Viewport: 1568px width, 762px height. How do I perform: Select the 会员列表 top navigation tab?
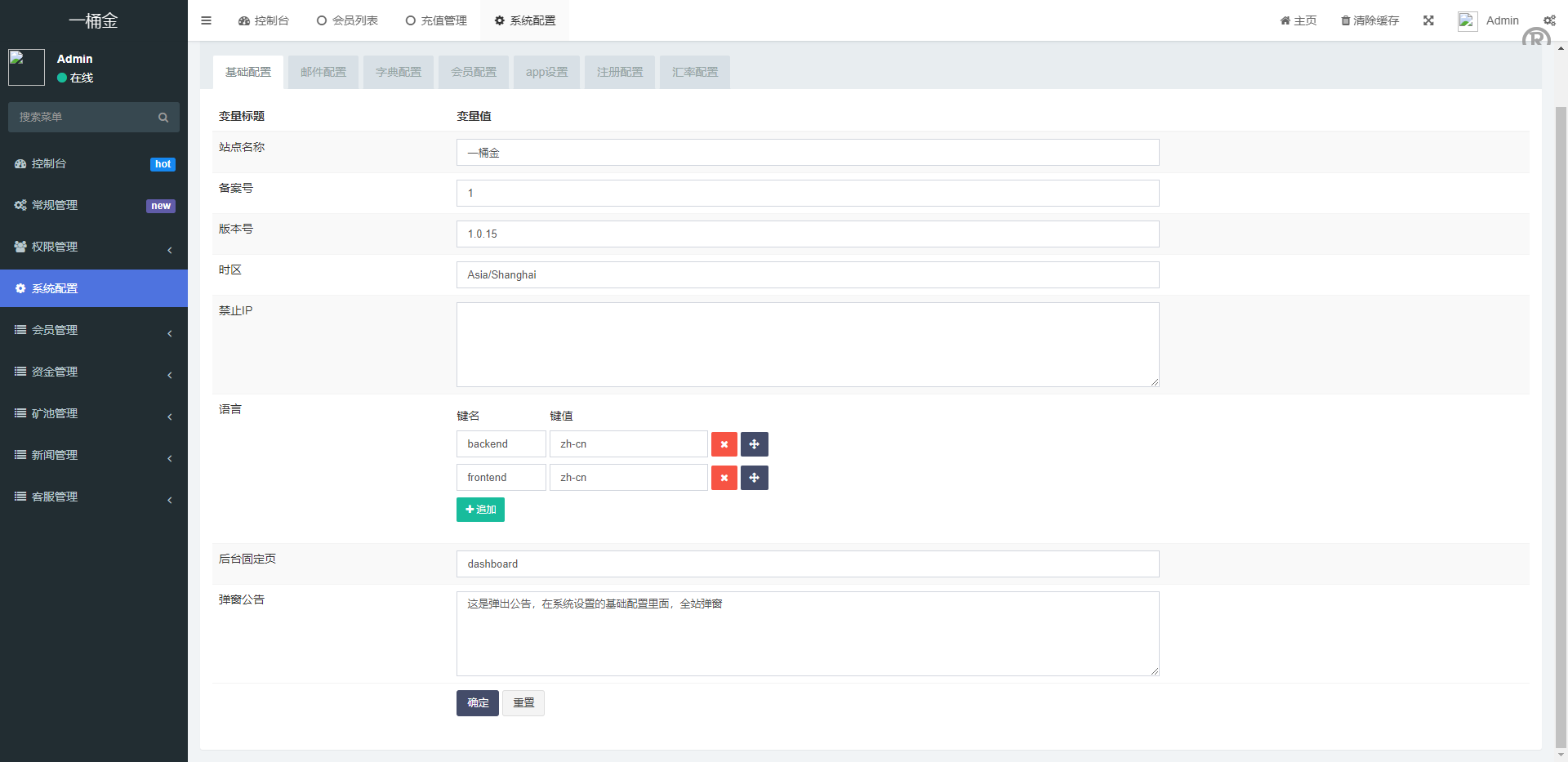click(x=347, y=20)
